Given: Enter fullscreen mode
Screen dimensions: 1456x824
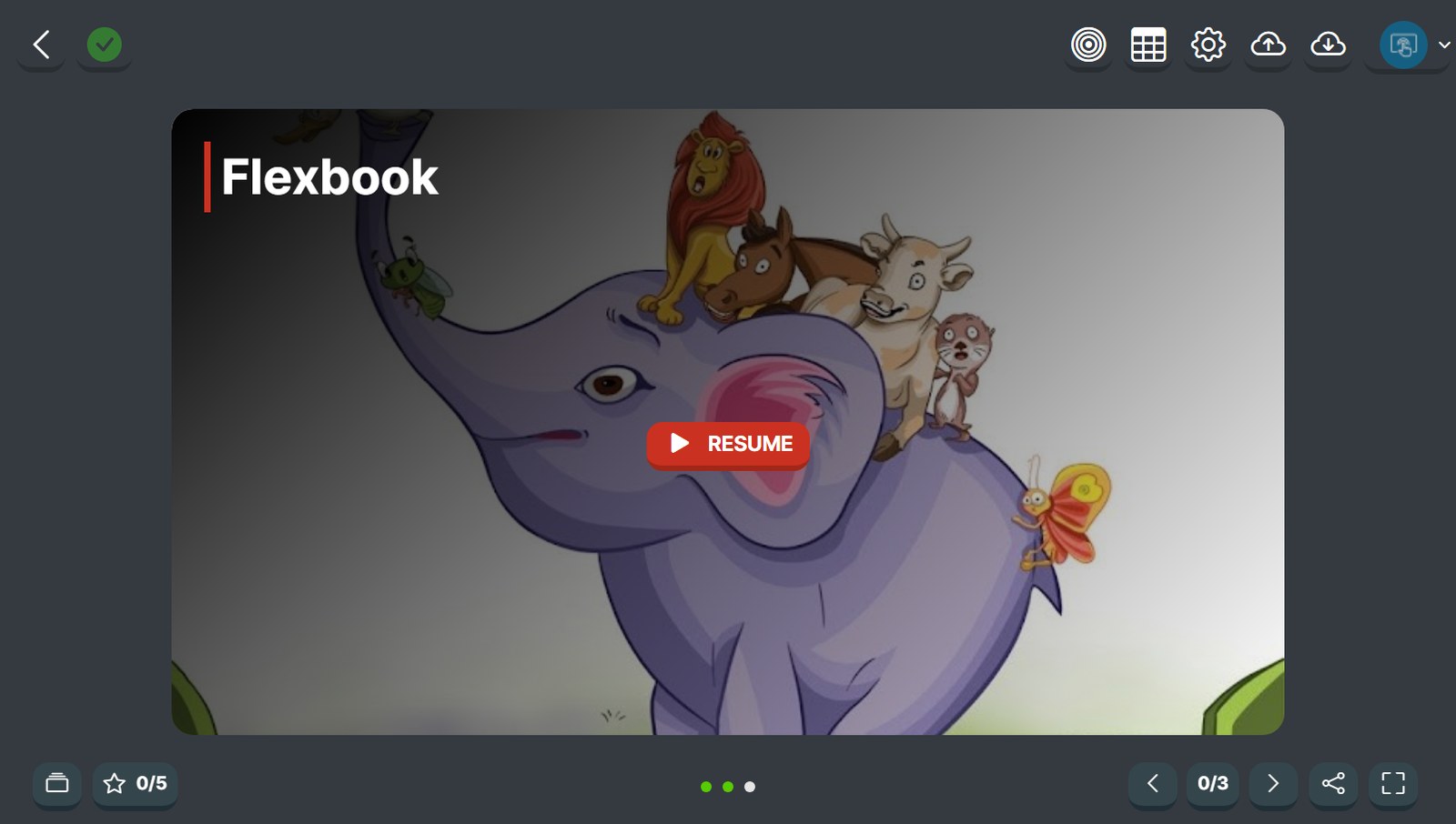Looking at the screenshot, I should pyautogui.click(x=1393, y=783).
